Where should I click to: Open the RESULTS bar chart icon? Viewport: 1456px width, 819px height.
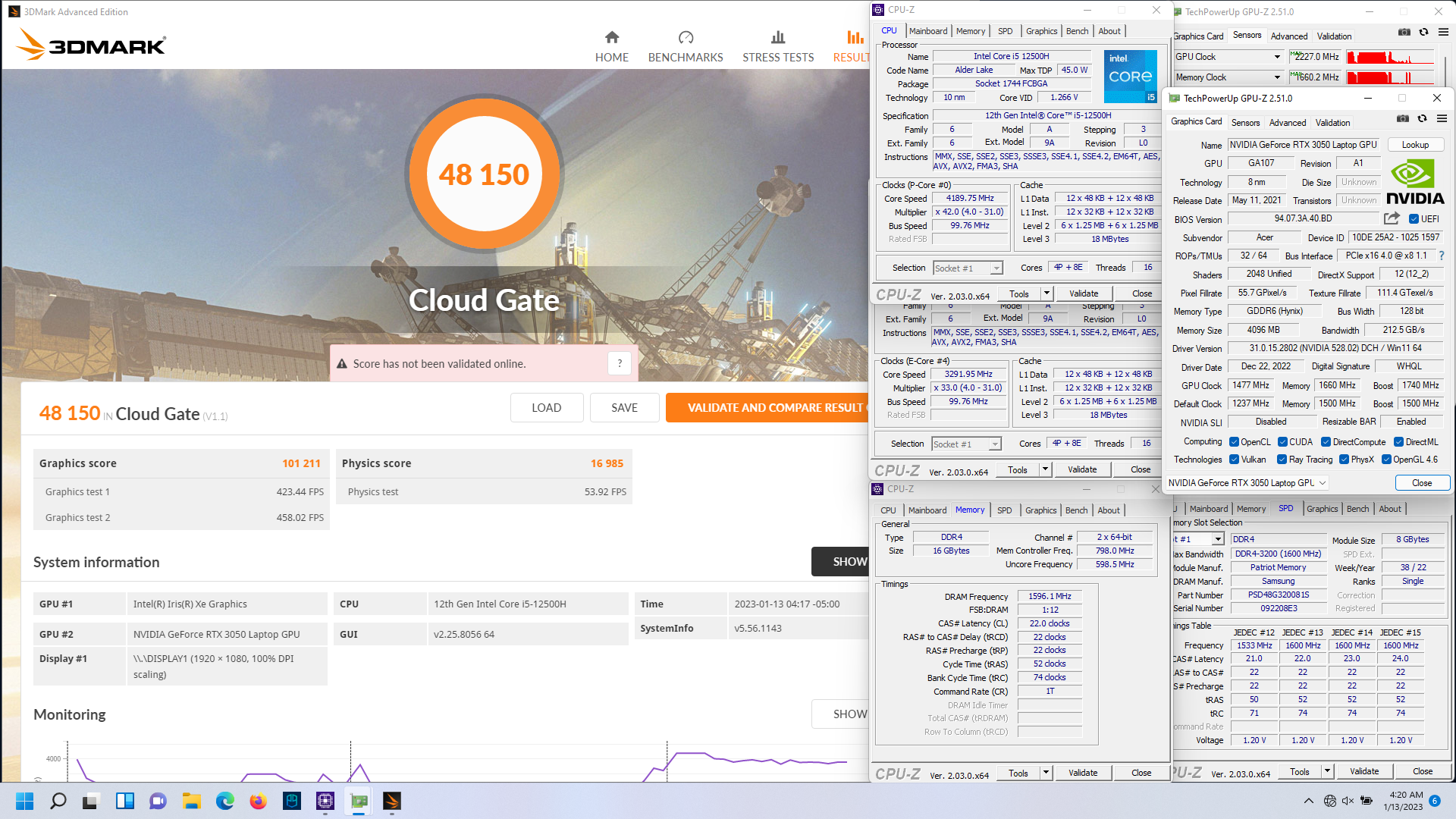click(x=855, y=37)
